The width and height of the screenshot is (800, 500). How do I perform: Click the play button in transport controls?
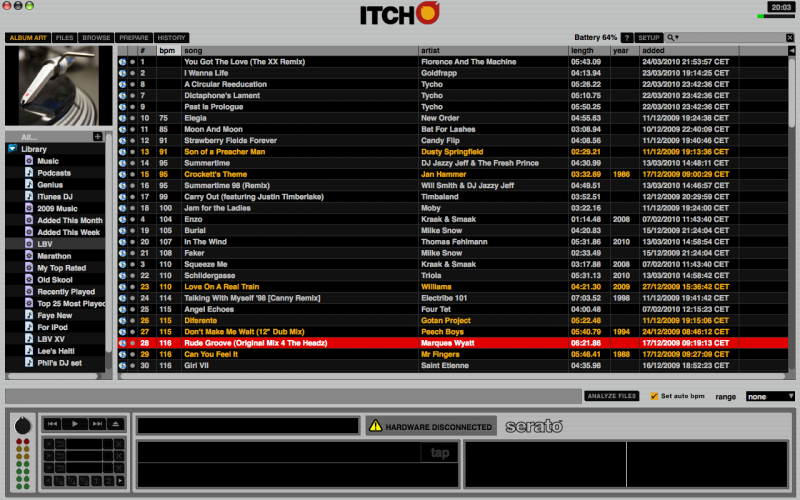pos(75,423)
